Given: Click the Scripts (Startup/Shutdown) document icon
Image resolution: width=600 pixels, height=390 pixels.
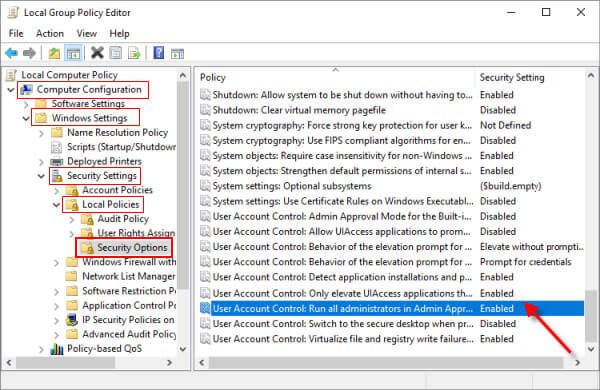Looking at the screenshot, I should point(57,147).
